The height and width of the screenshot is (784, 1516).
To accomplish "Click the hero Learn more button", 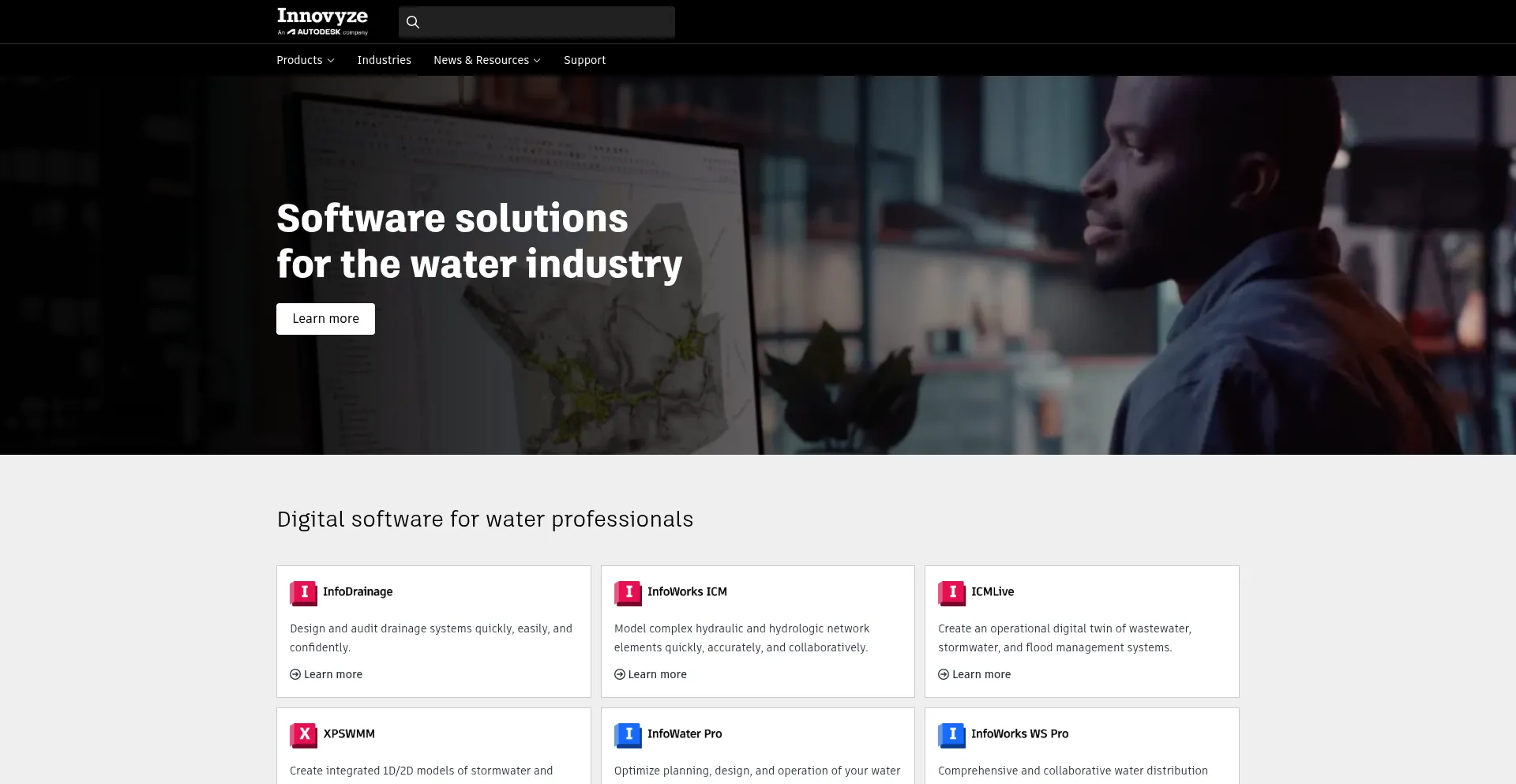I will 325,319.
